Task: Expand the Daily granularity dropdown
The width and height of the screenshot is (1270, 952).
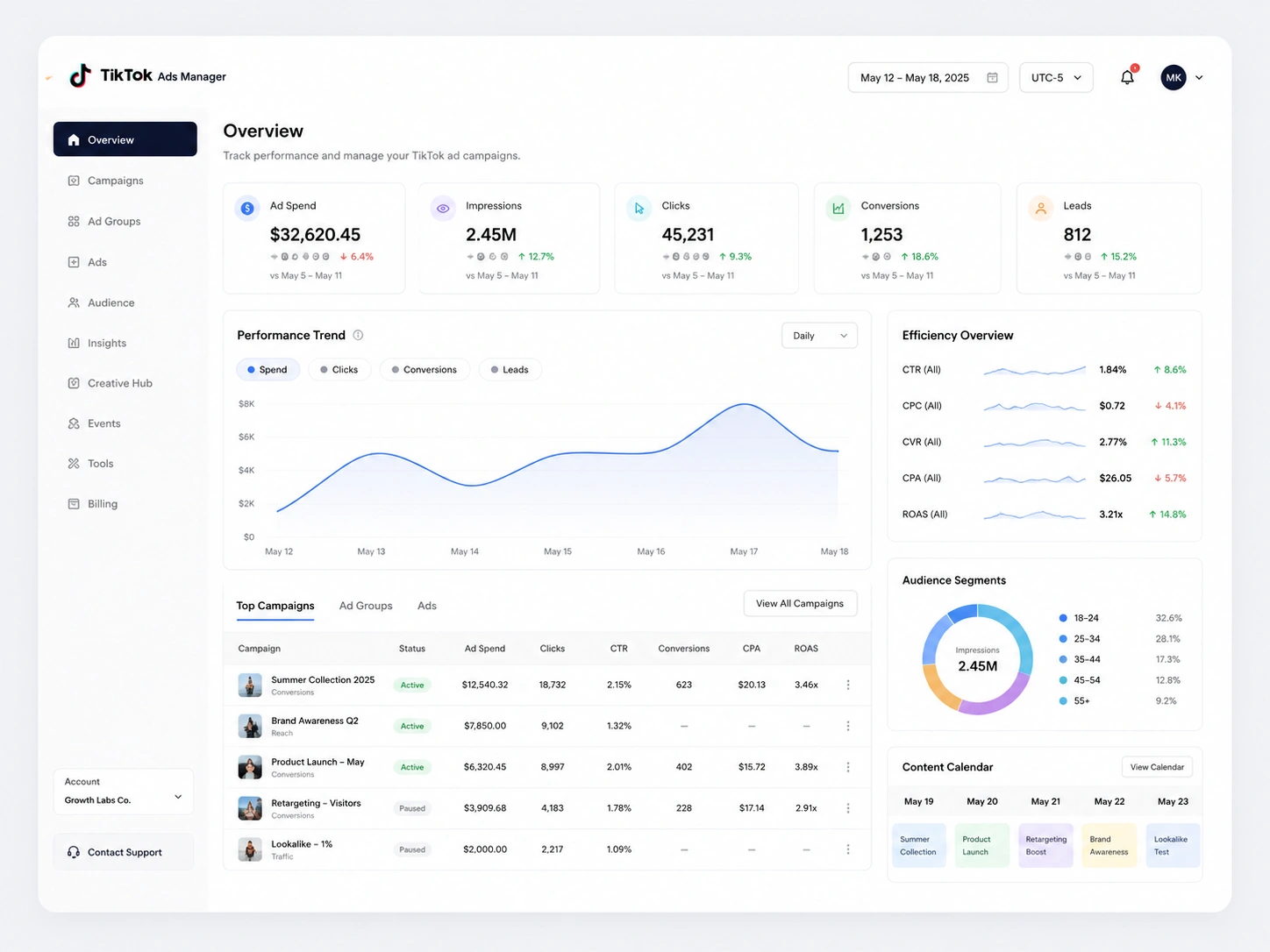Action: [819, 336]
